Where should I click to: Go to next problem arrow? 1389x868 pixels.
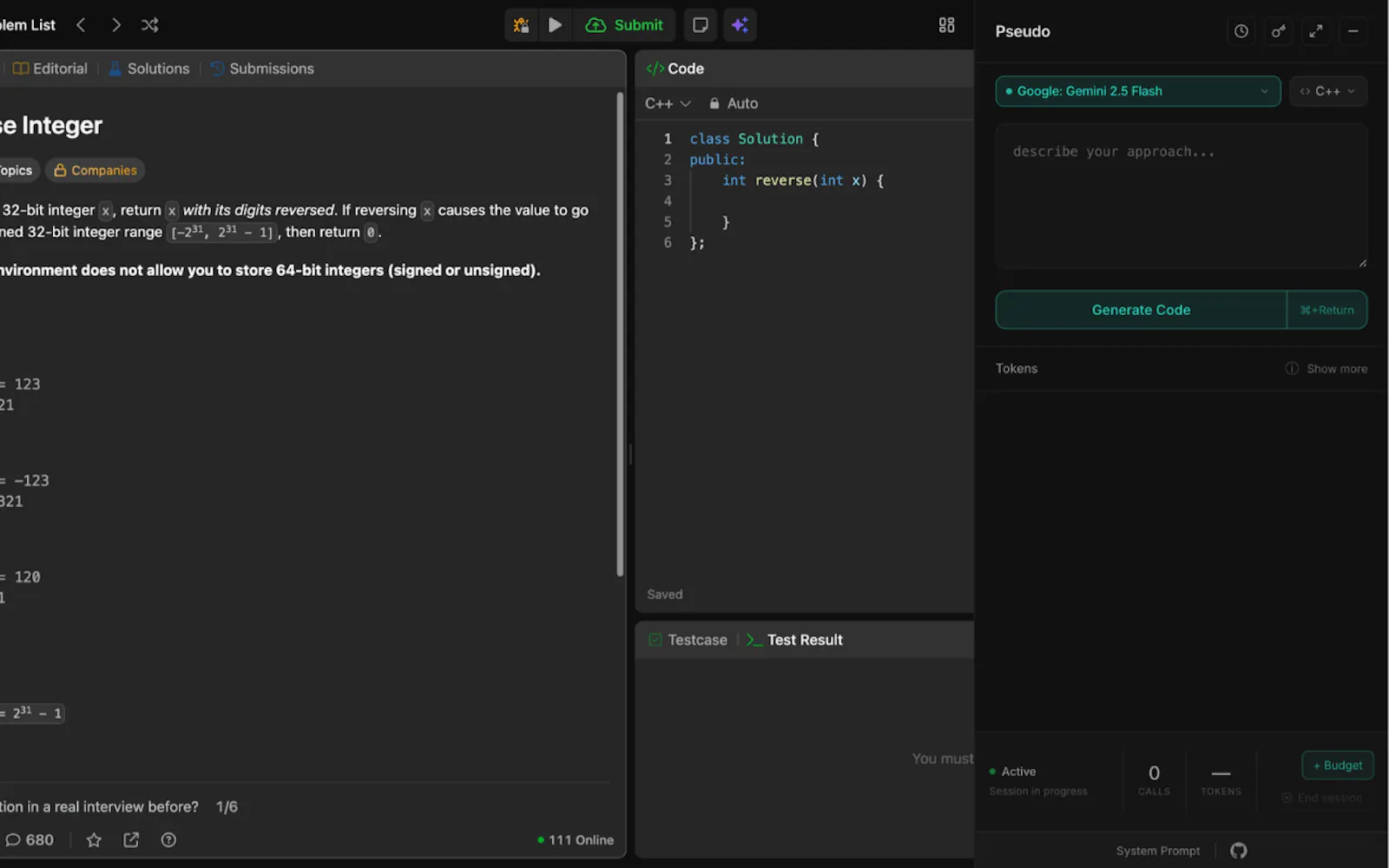(115, 25)
